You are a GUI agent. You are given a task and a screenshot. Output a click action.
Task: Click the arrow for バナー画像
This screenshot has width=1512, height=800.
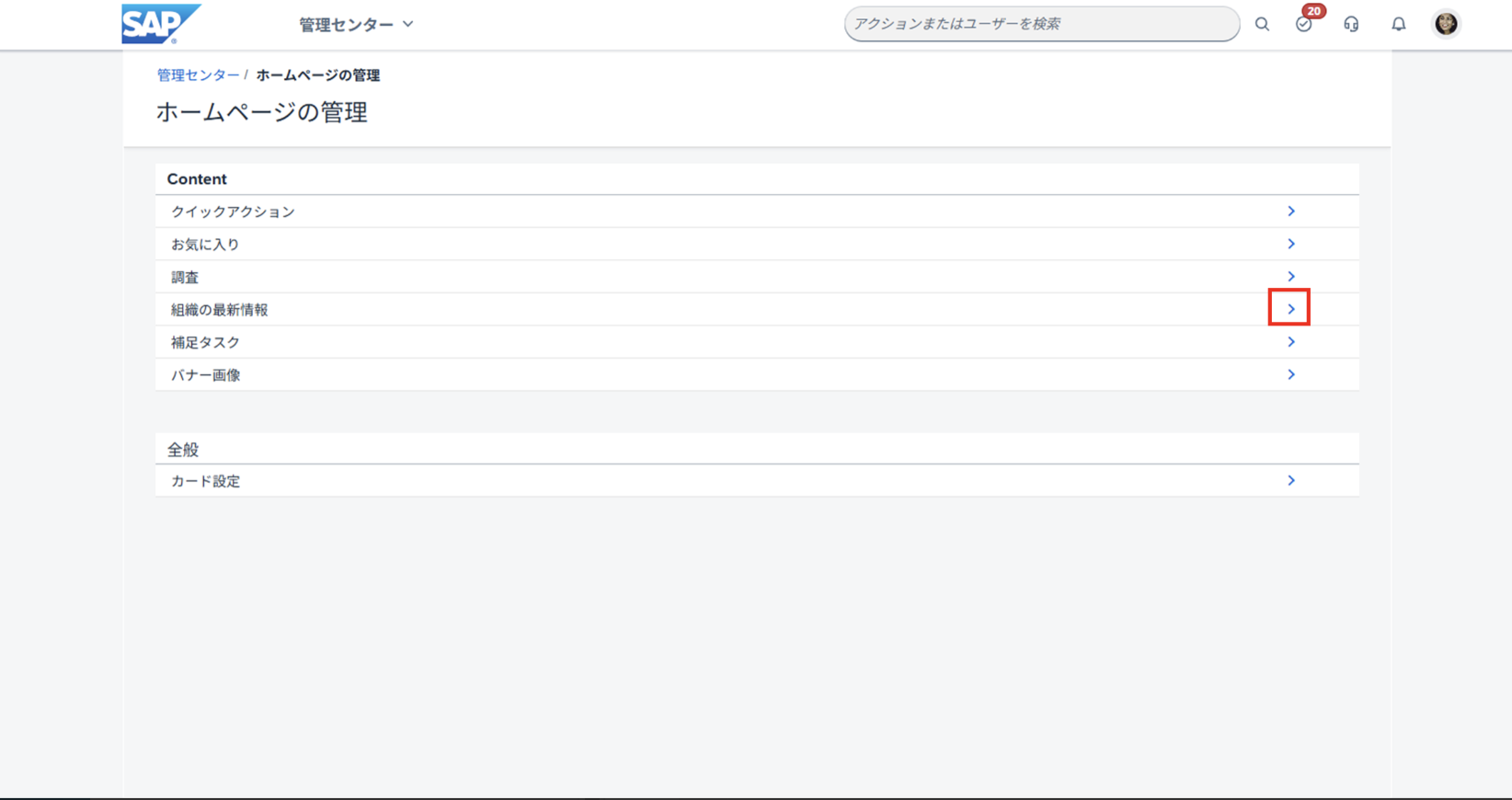point(1290,375)
